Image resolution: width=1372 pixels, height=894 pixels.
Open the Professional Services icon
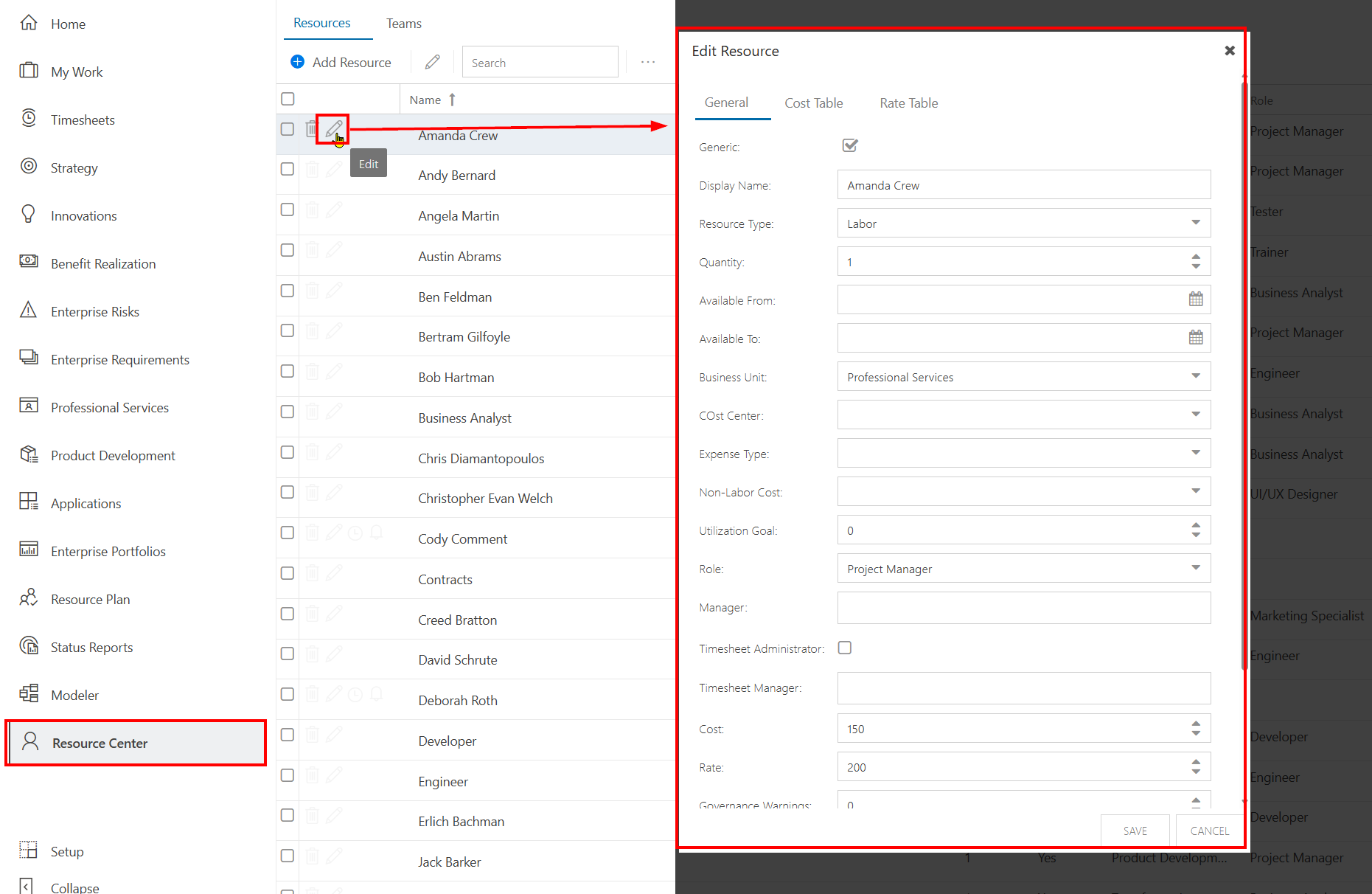click(29, 406)
